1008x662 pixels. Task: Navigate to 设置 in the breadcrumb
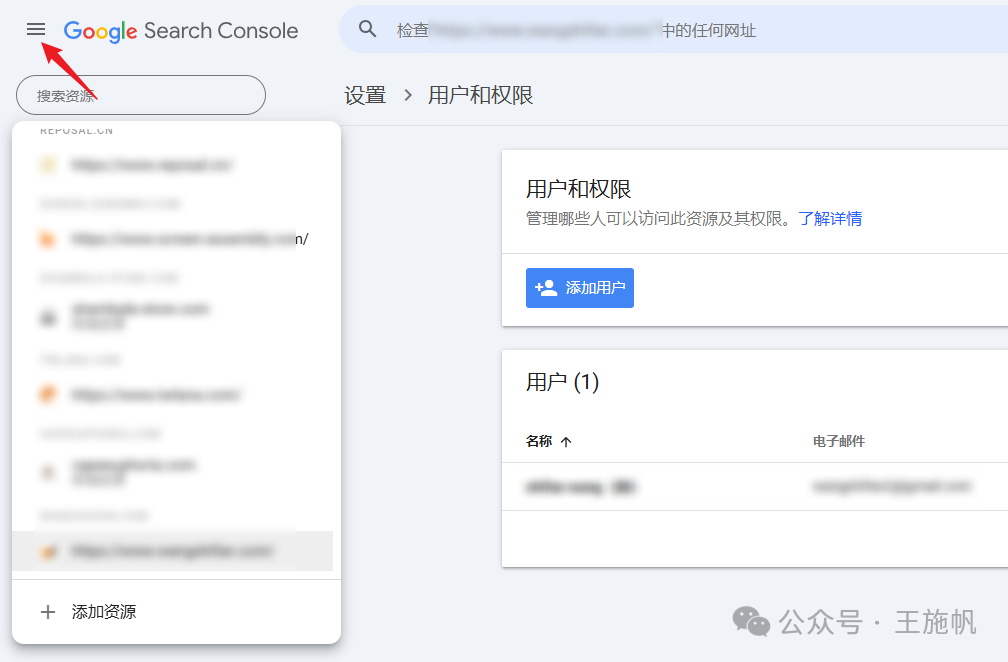click(x=364, y=94)
